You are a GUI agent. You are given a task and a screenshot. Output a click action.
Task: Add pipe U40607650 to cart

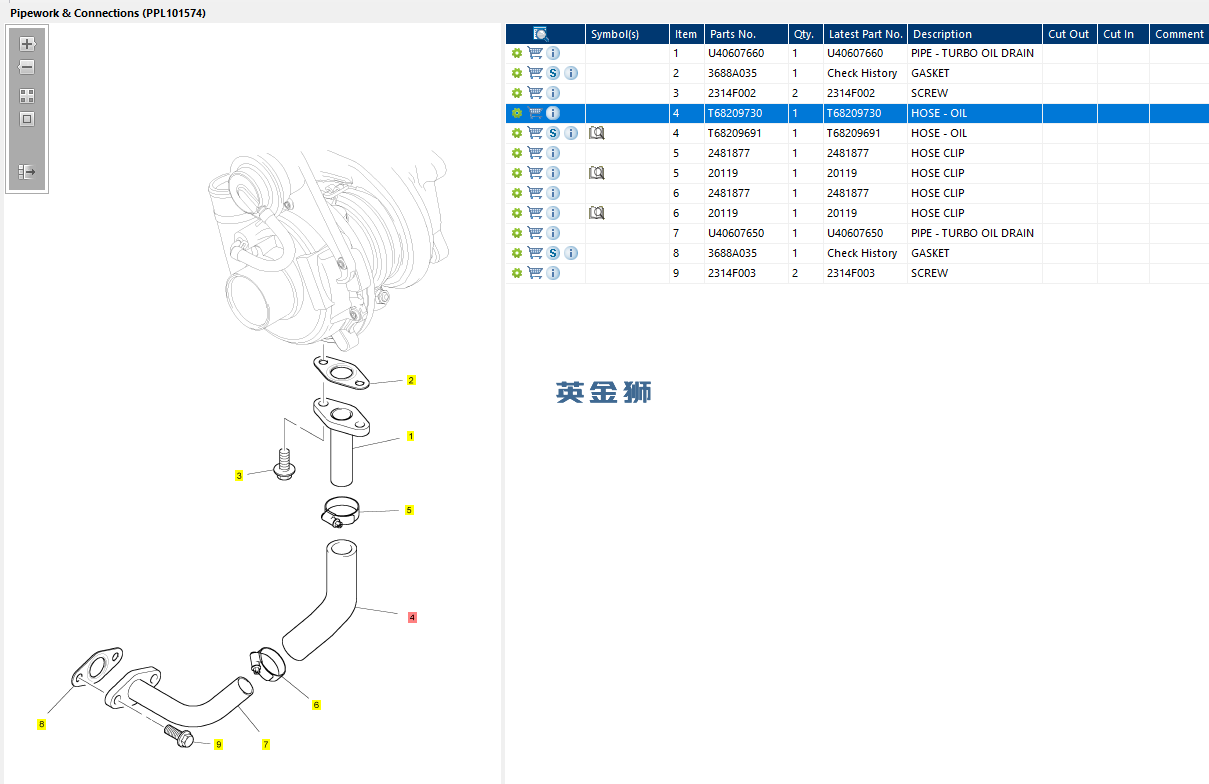(535, 233)
